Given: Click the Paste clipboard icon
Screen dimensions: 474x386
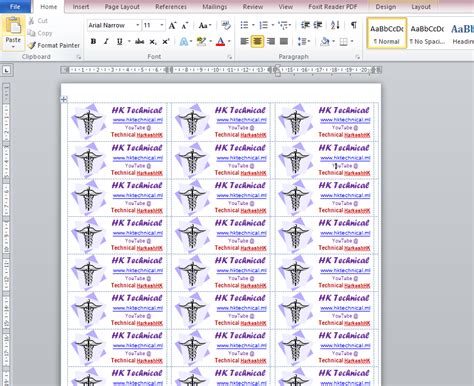Looking at the screenshot, I should click(x=13, y=26).
